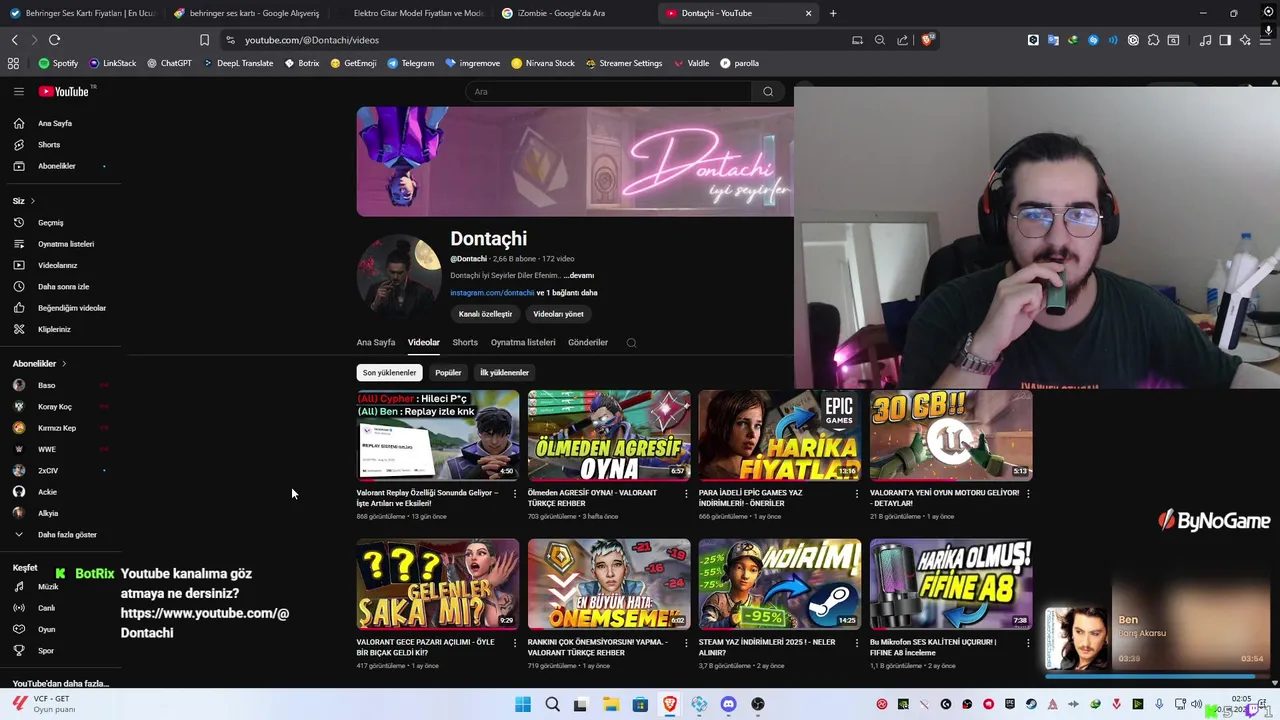Open the Epic Games Harika Fiyatlar thumbnail
This screenshot has width=1280, height=720.
780,435
